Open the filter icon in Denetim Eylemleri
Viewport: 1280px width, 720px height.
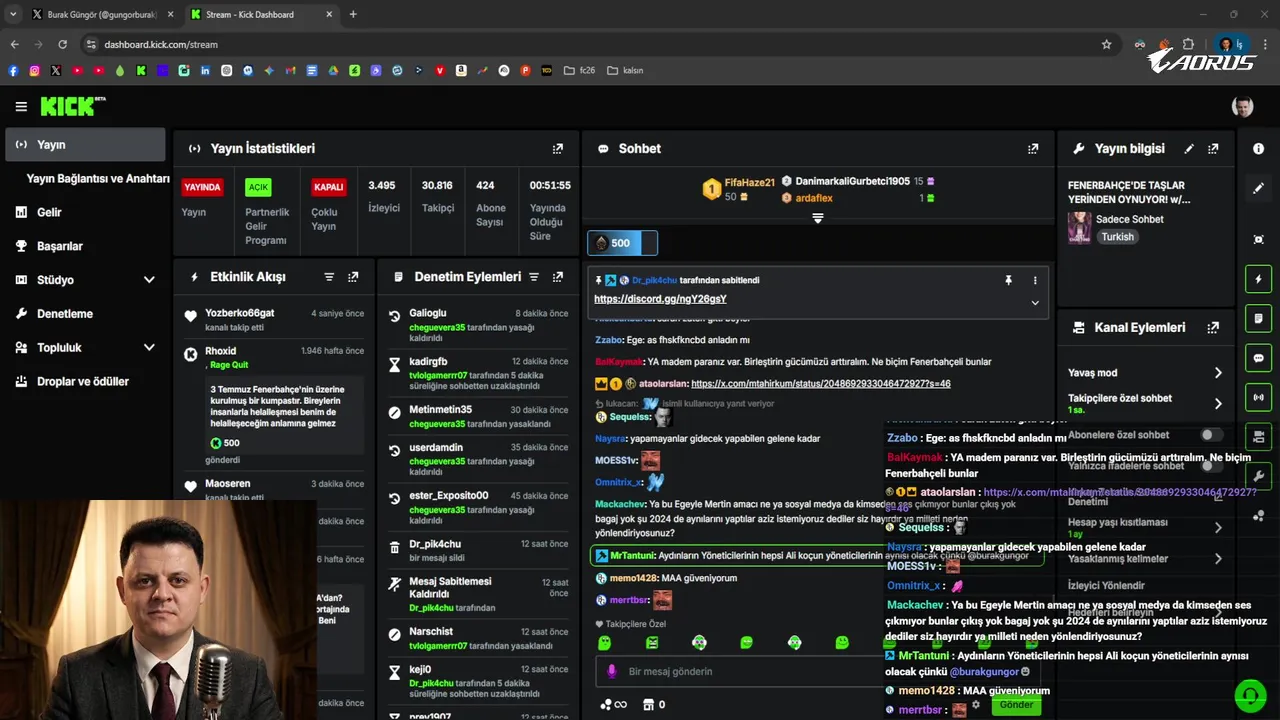click(x=534, y=277)
